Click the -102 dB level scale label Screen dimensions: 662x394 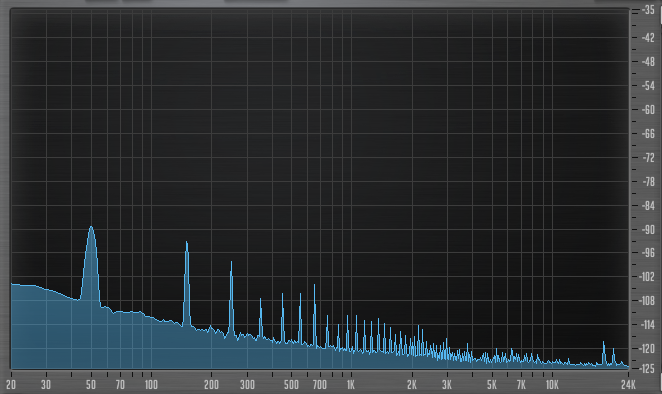pos(648,277)
